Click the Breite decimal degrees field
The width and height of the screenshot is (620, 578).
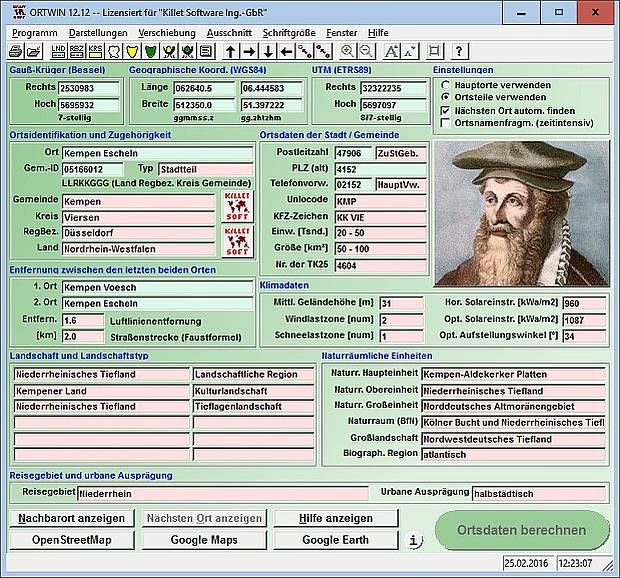tap(272, 105)
